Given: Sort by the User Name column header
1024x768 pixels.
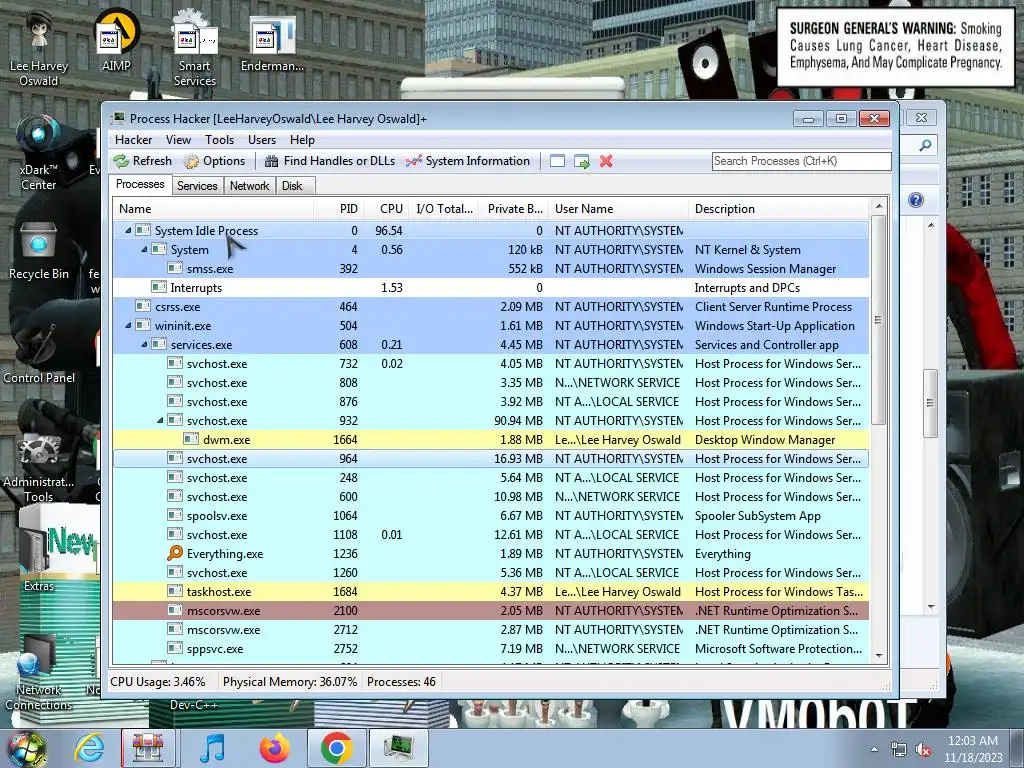Looking at the screenshot, I should pos(618,209).
